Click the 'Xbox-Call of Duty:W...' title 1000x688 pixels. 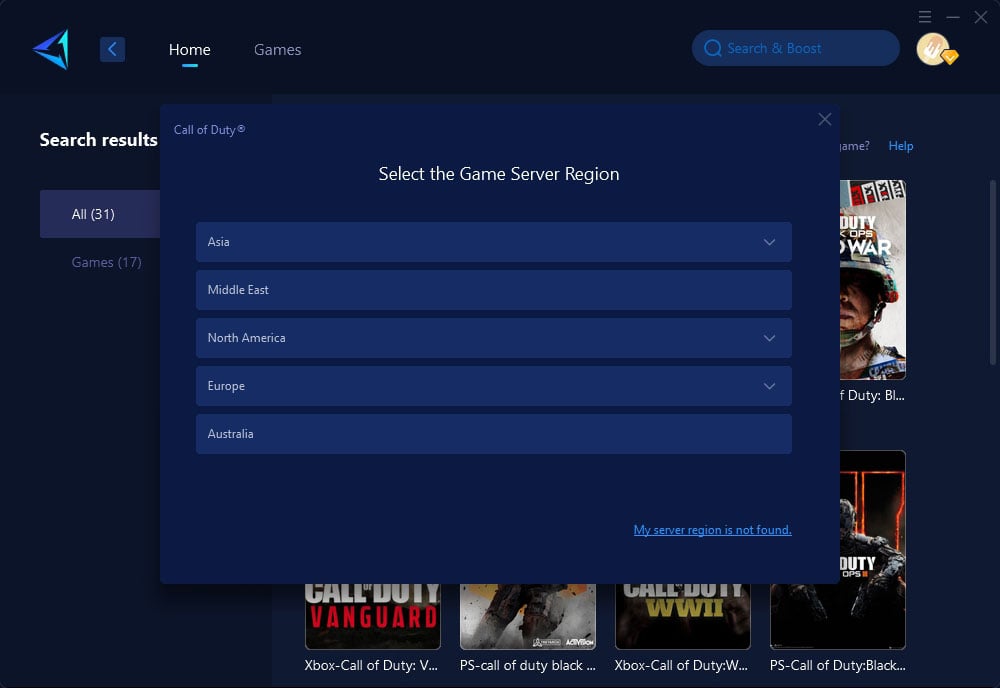point(681,665)
